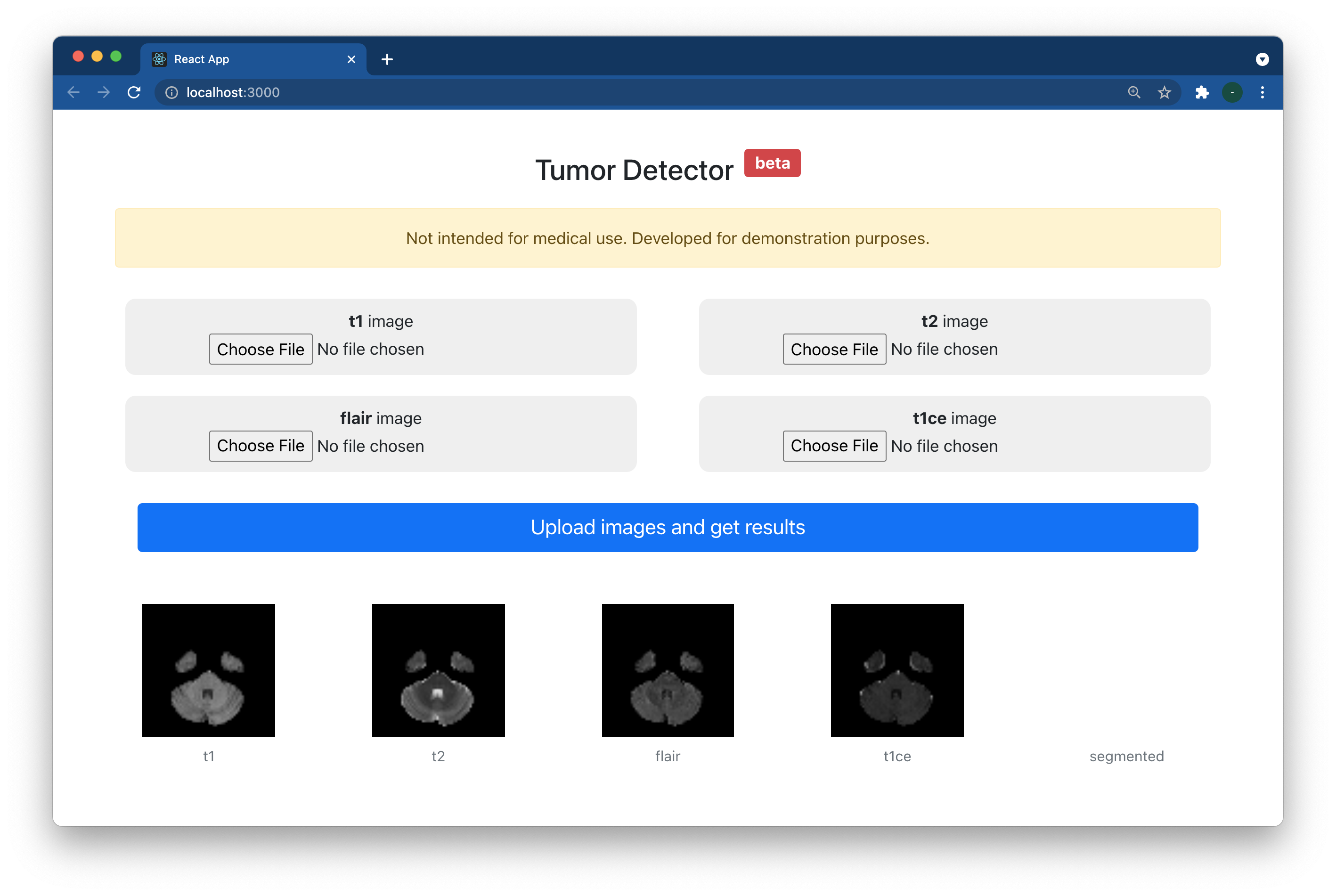This screenshot has height=896, width=1336.
Task: Click the t2 brain scan thumbnail
Action: point(438,670)
